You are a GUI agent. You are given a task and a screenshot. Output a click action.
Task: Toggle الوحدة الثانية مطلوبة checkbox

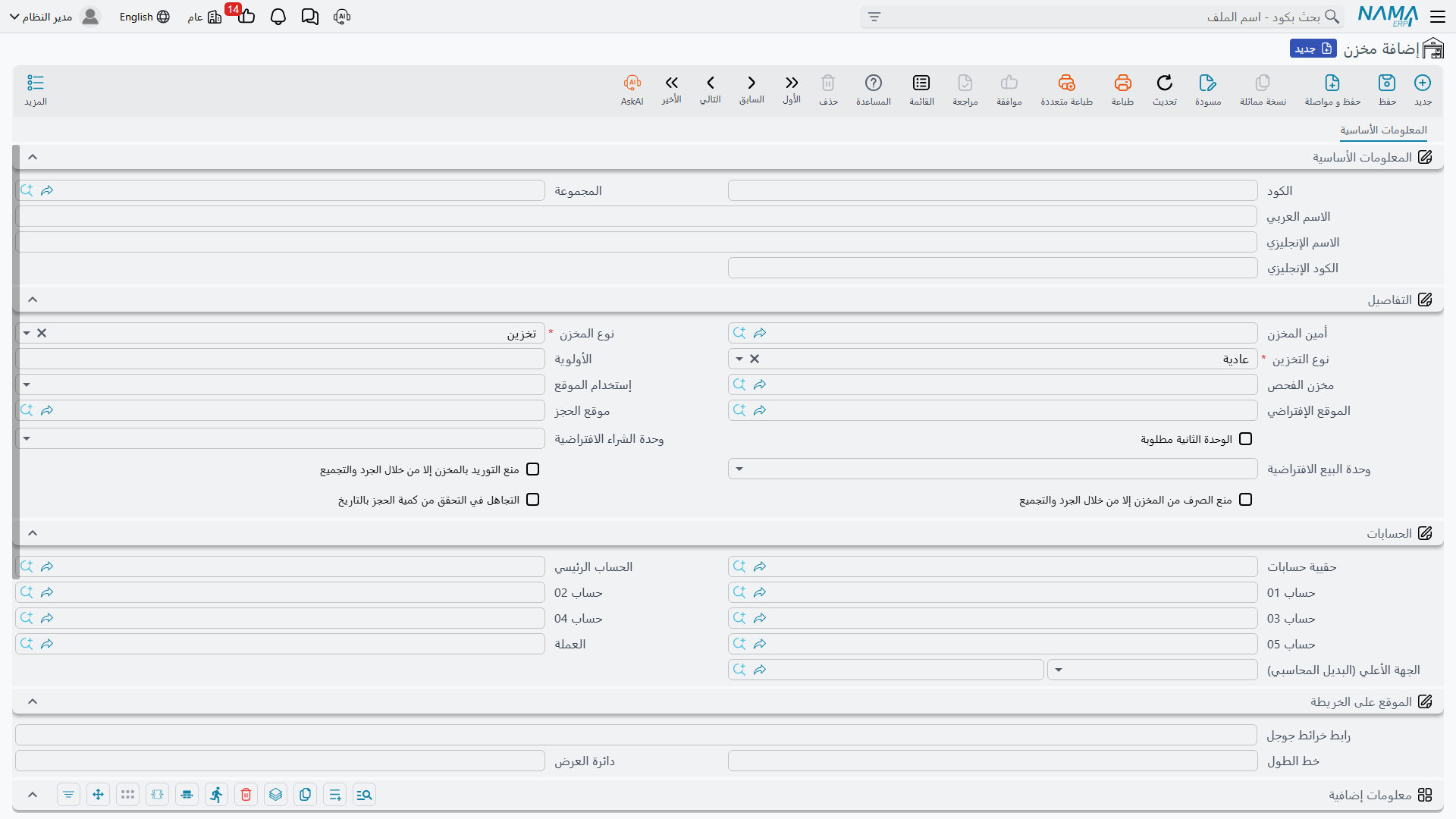pos(1245,439)
